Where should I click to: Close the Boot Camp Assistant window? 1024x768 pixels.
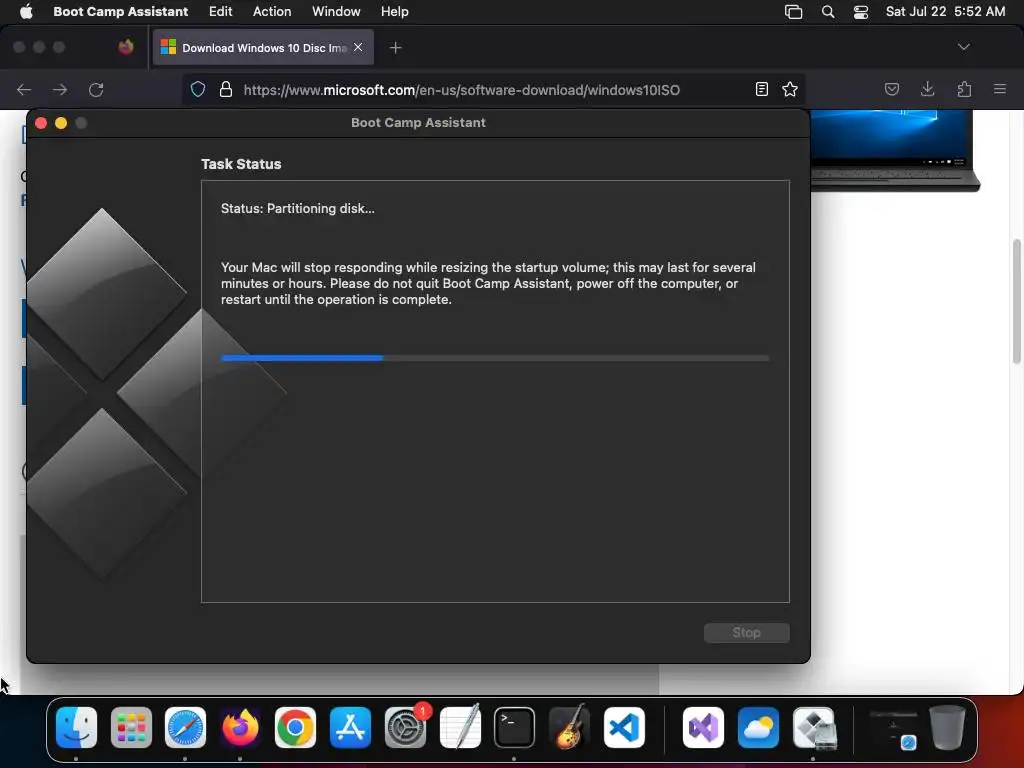click(40, 123)
